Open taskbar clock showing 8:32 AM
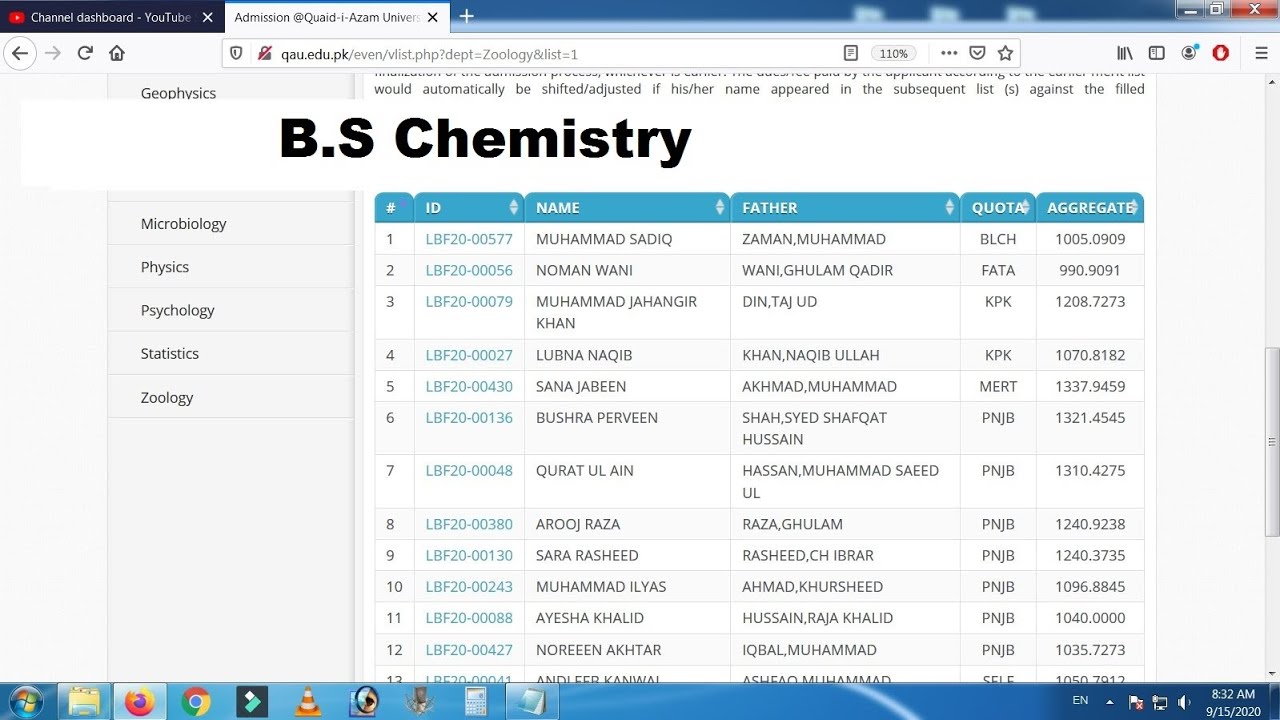This screenshot has width=1280, height=720. pyautogui.click(x=1232, y=702)
